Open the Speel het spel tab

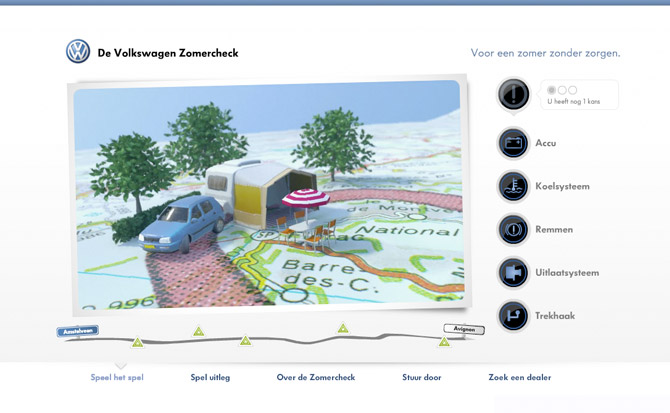(117, 377)
